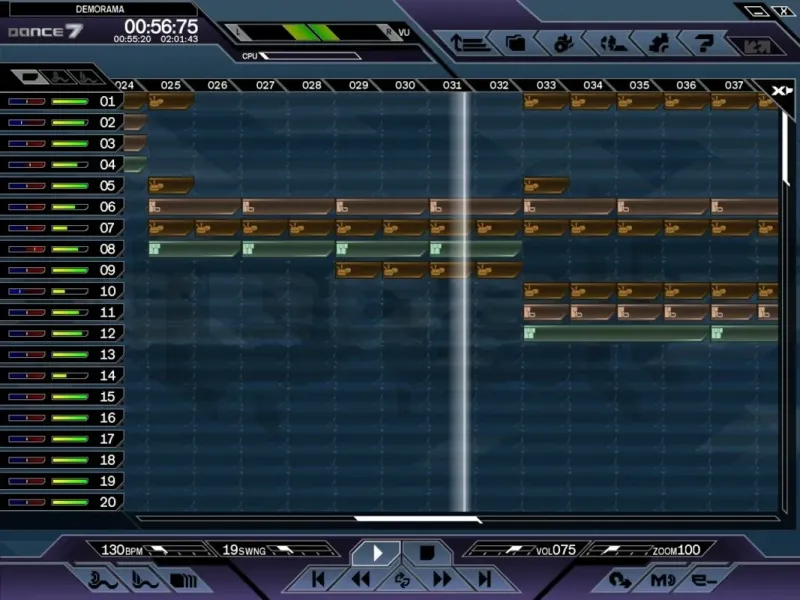Select the track 05 clip at bar 025
The width and height of the screenshot is (800, 600).
[x=171, y=185]
